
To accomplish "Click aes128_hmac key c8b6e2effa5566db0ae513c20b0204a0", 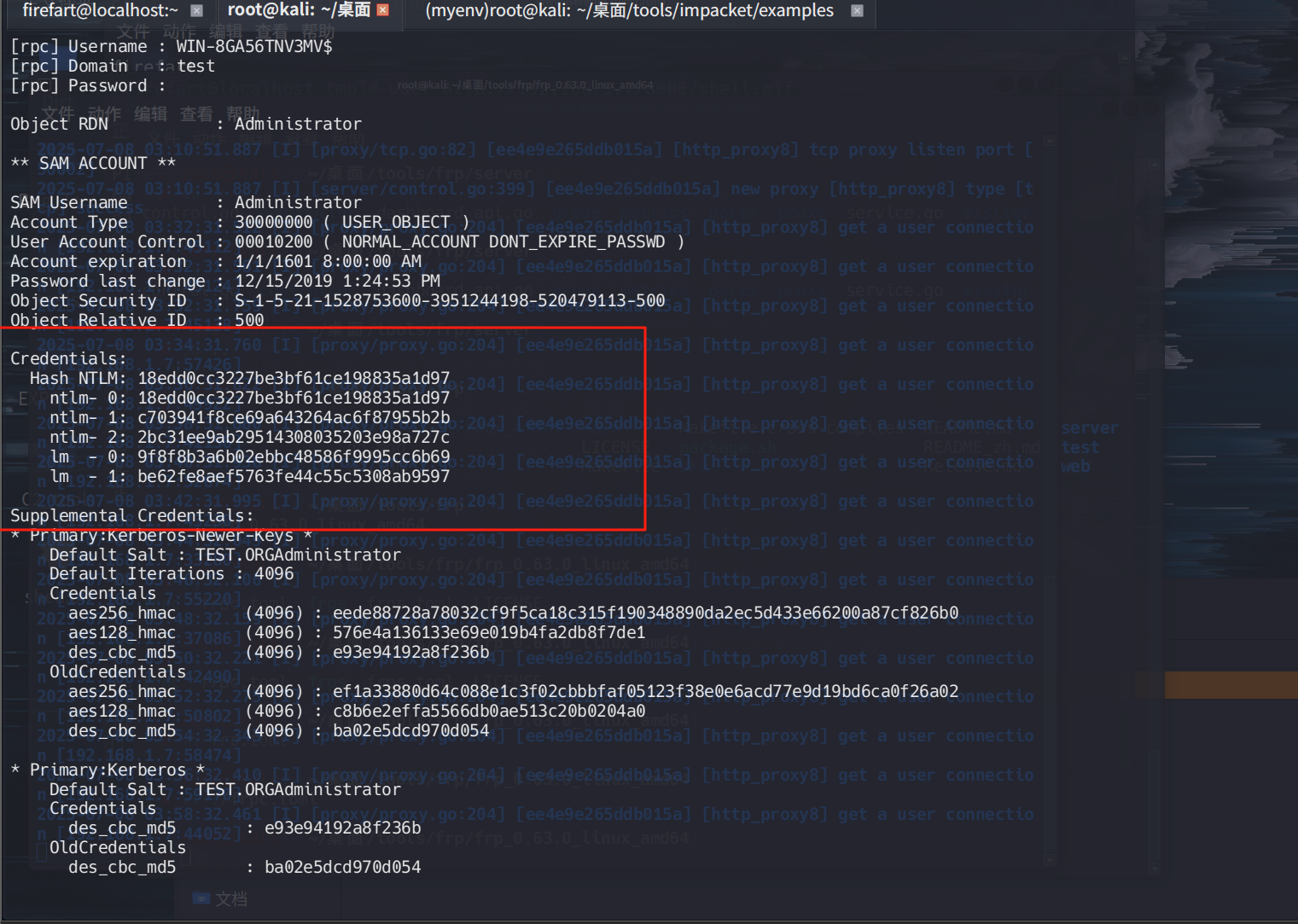I will [x=489, y=711].
